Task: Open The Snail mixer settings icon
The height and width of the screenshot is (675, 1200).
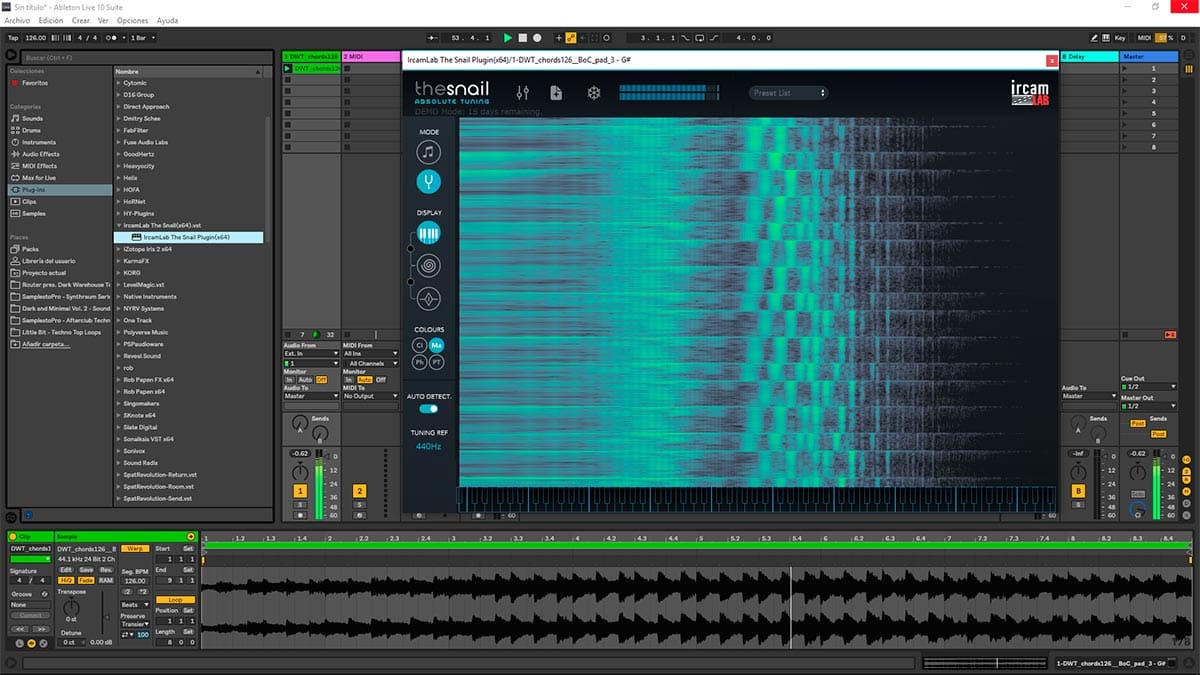Action: (522, 93)
